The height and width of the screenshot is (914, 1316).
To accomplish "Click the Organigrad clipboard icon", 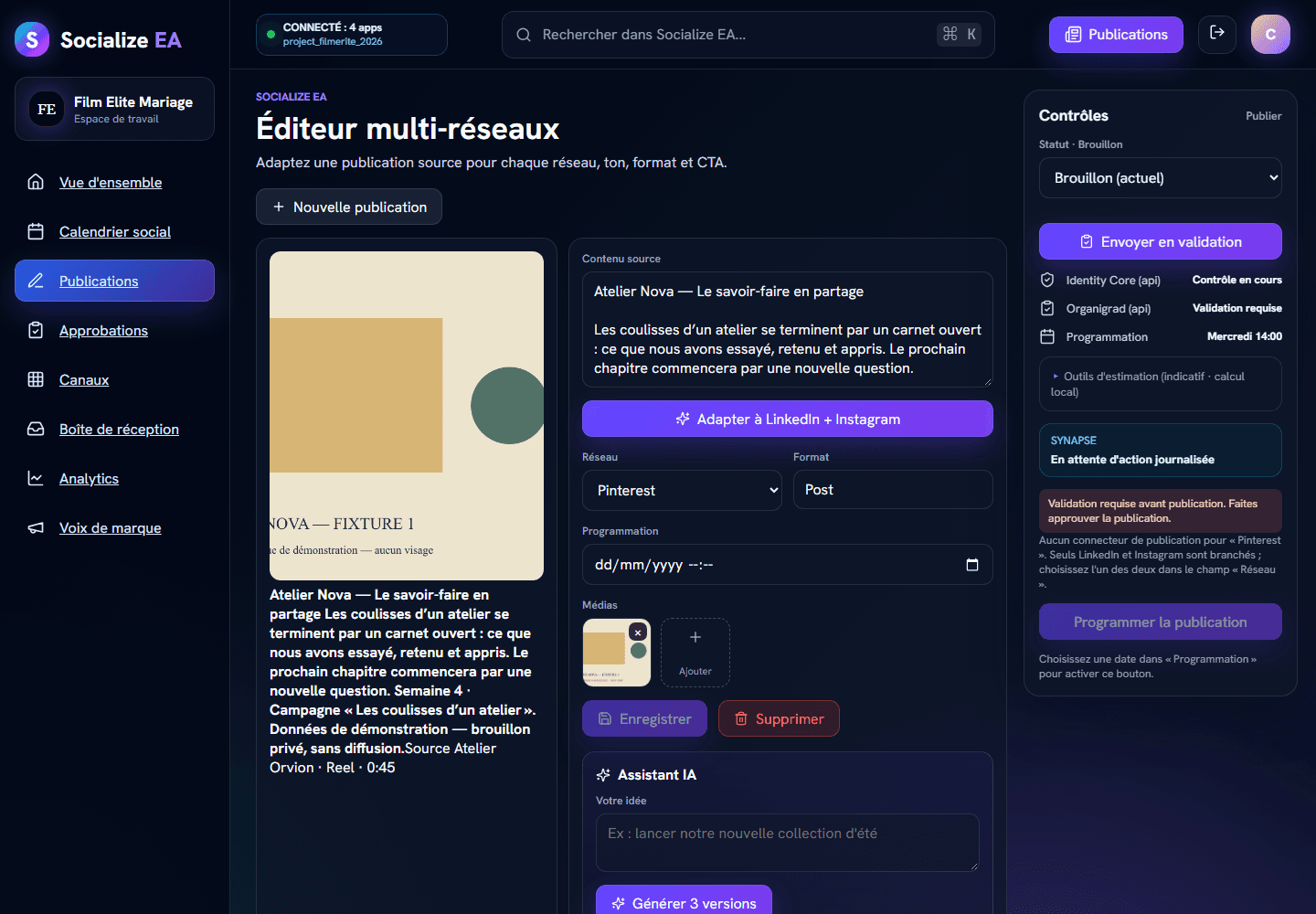I will (x=1047, y=308).
